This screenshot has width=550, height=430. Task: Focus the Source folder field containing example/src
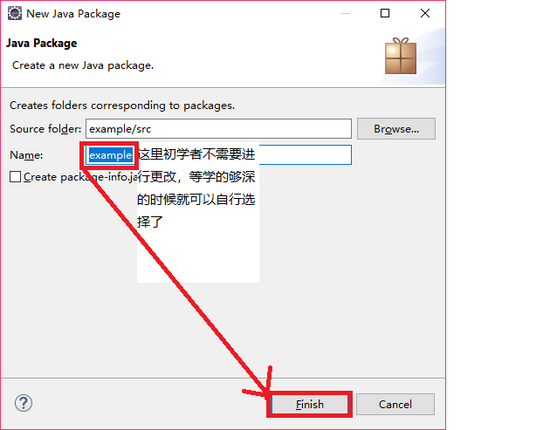click(x=218, y=129)
